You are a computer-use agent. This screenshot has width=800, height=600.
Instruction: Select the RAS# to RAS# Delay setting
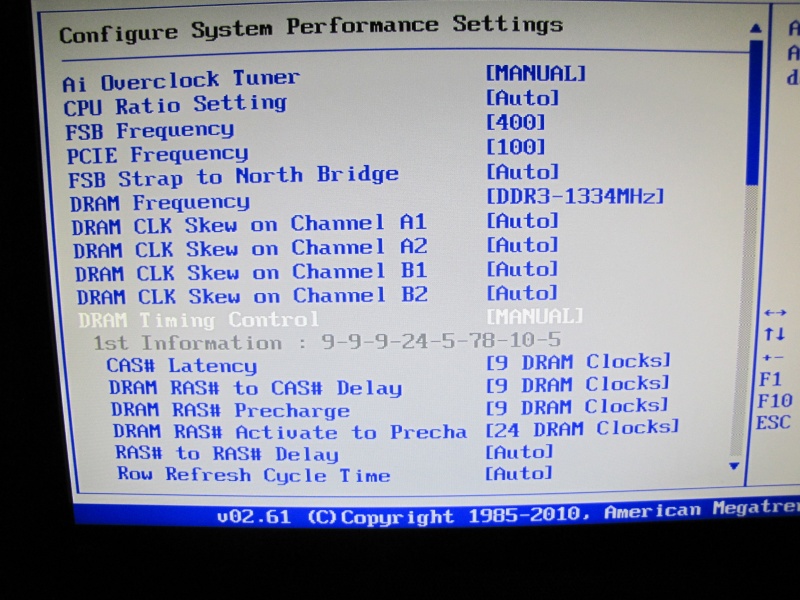(x=227, y=454)
